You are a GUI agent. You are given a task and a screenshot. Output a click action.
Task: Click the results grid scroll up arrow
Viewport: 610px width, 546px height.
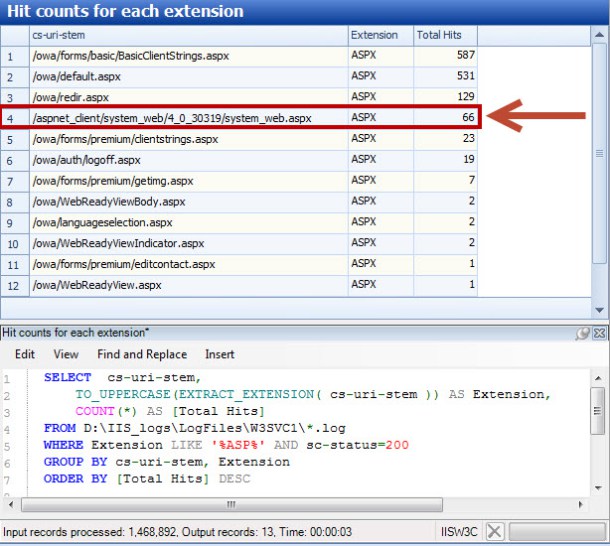599,35
